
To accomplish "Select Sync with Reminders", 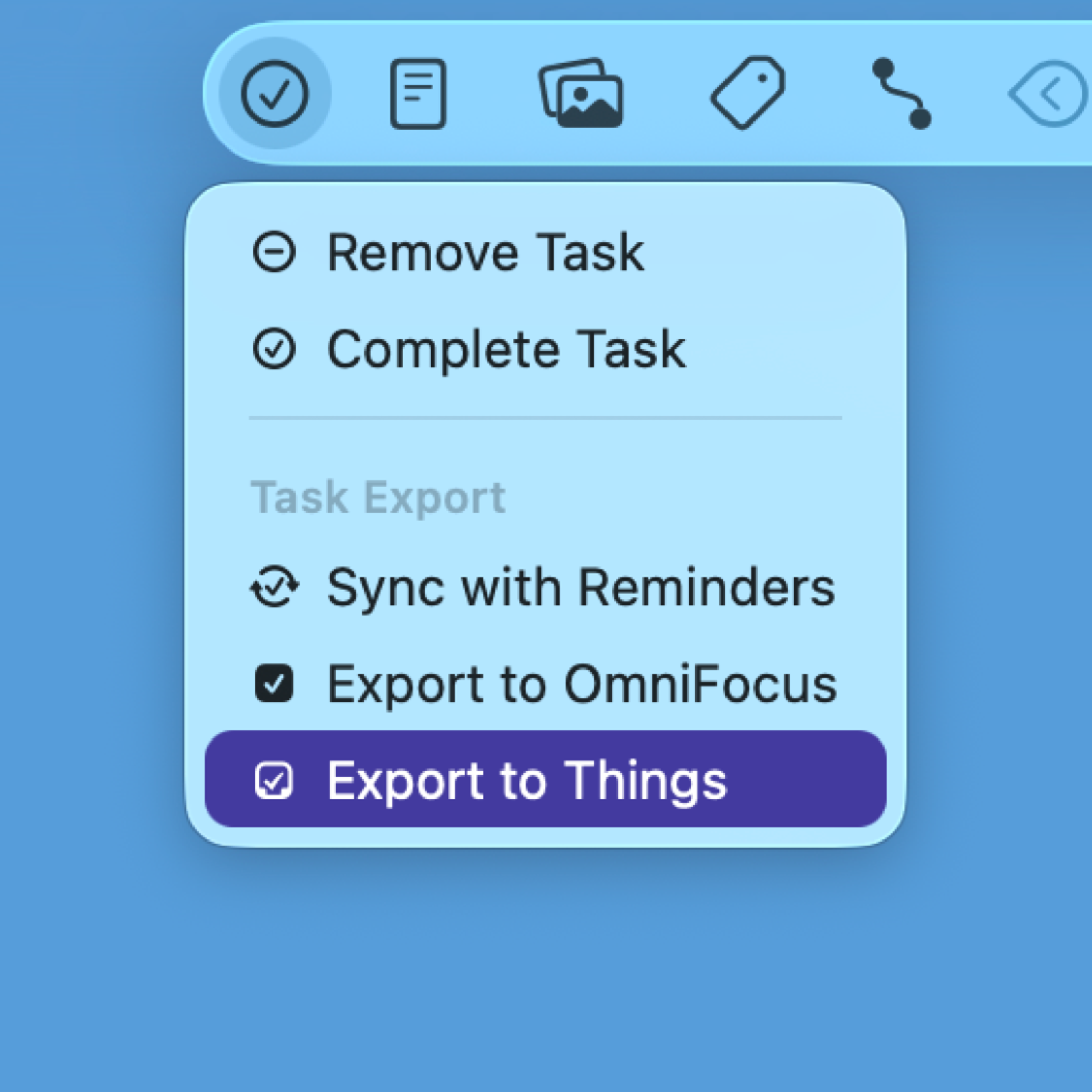I will point(580,586).
